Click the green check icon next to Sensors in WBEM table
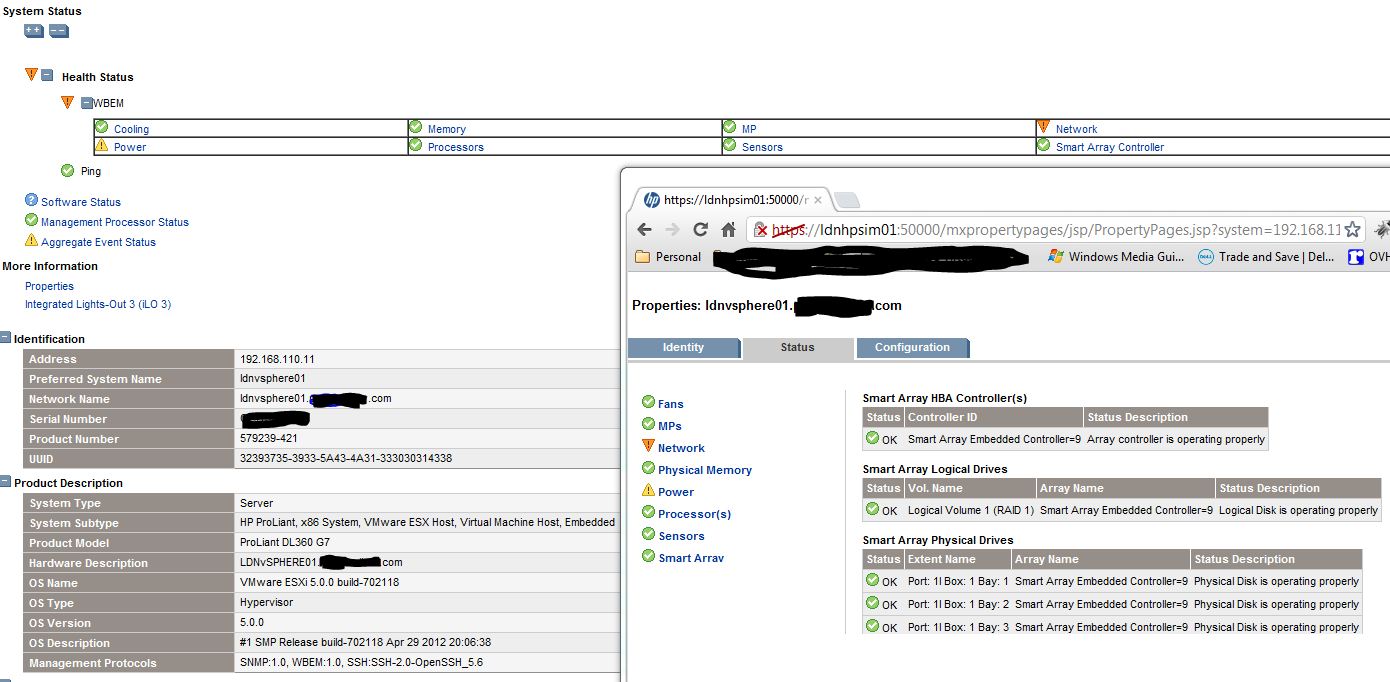The width and height of the screenshot is (1390, 682). click(x=730, y=146)
